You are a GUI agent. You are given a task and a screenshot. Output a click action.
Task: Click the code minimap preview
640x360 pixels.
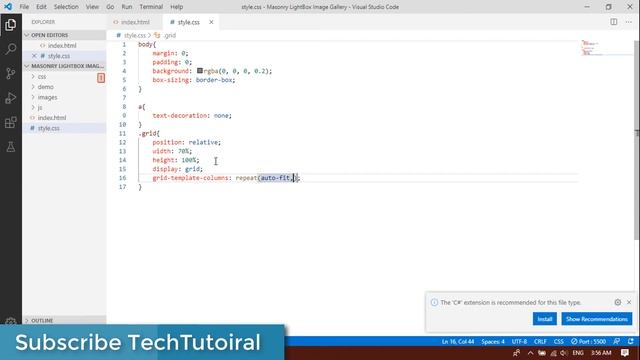[x=606, y=48]
